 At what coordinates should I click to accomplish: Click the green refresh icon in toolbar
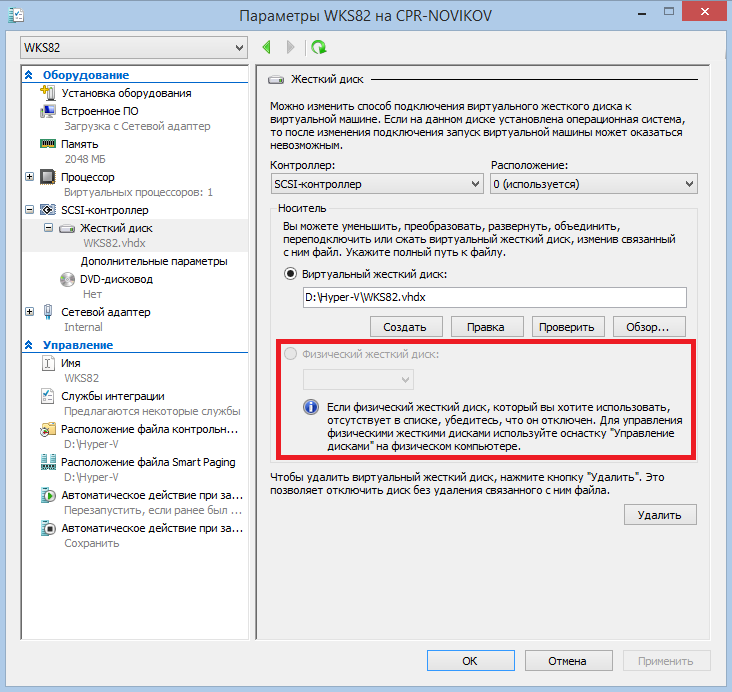(x=318, y=47)
